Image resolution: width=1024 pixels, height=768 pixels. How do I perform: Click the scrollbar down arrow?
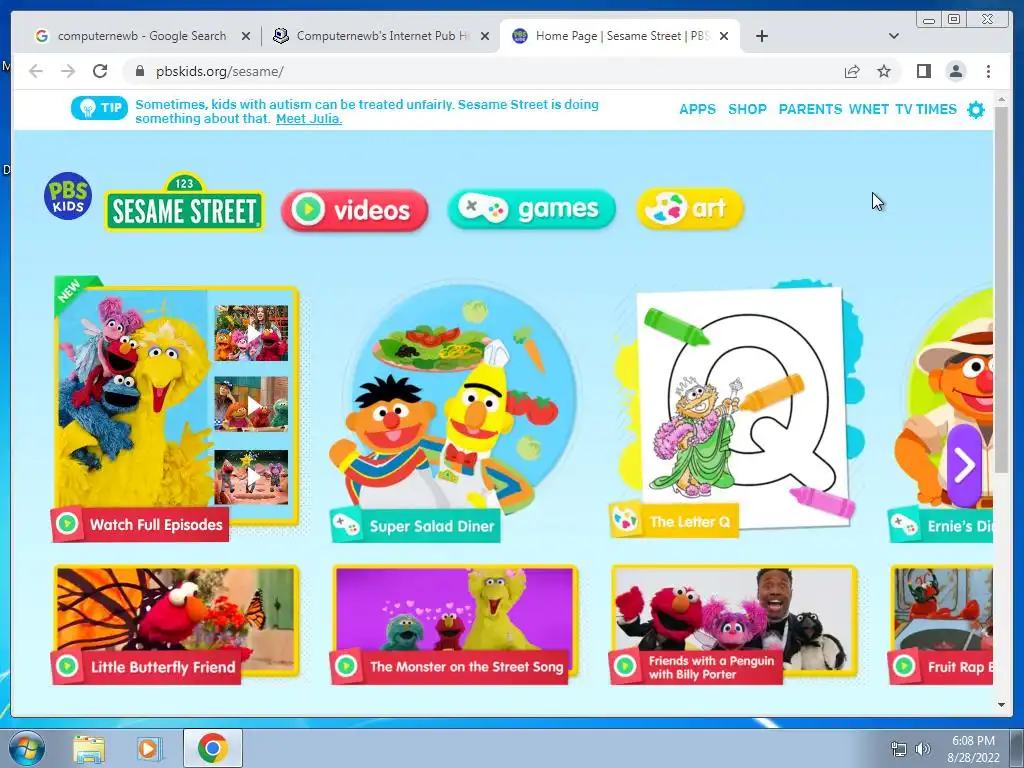(x=1002, y=705)
